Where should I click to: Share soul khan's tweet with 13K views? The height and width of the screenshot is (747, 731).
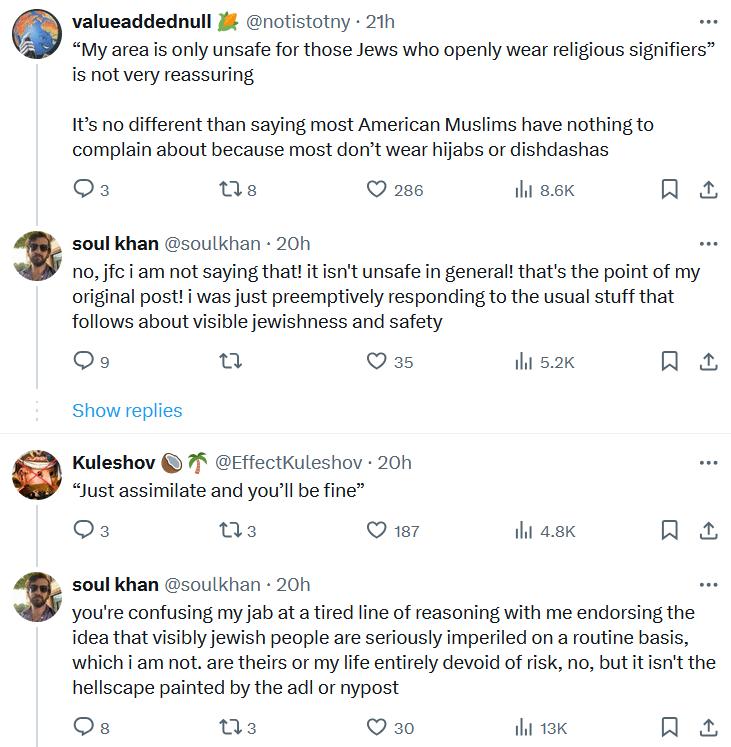[707, 727]
